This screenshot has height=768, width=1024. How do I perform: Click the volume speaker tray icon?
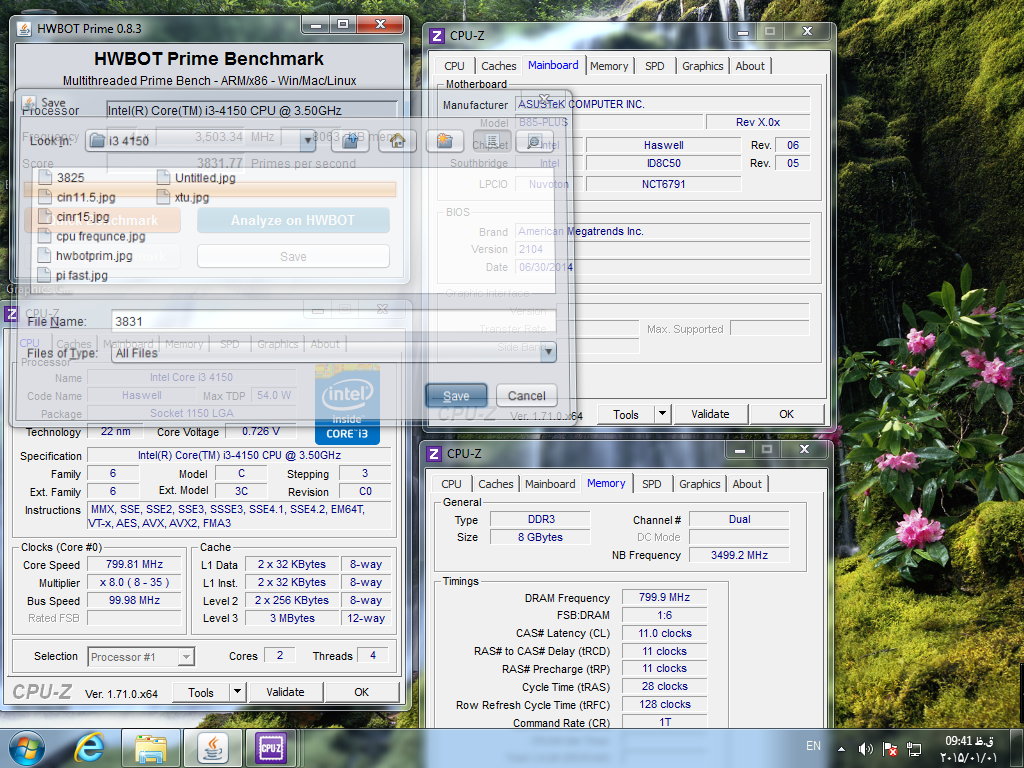(865, 749)
